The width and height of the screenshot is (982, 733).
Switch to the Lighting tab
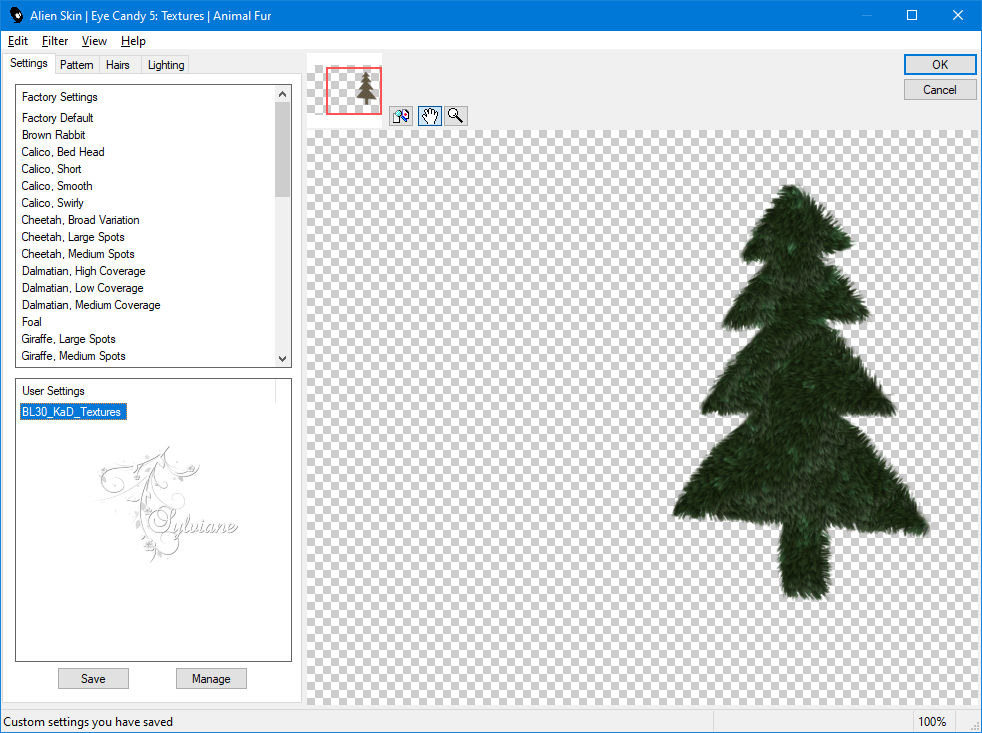(165, 65)
